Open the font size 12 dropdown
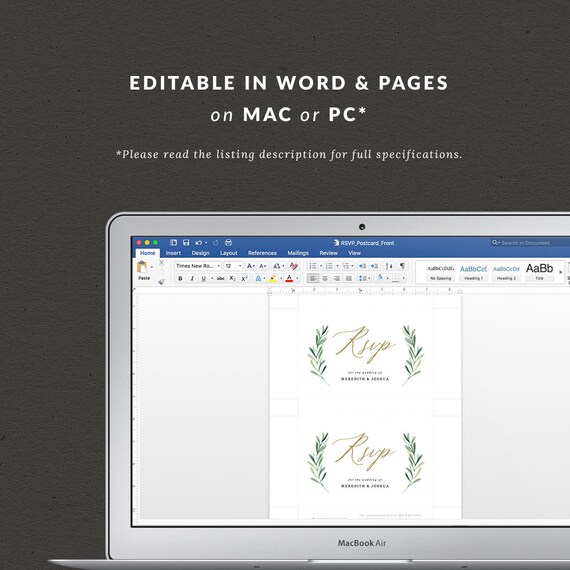The image size is (570, 570). coord(233,266)
